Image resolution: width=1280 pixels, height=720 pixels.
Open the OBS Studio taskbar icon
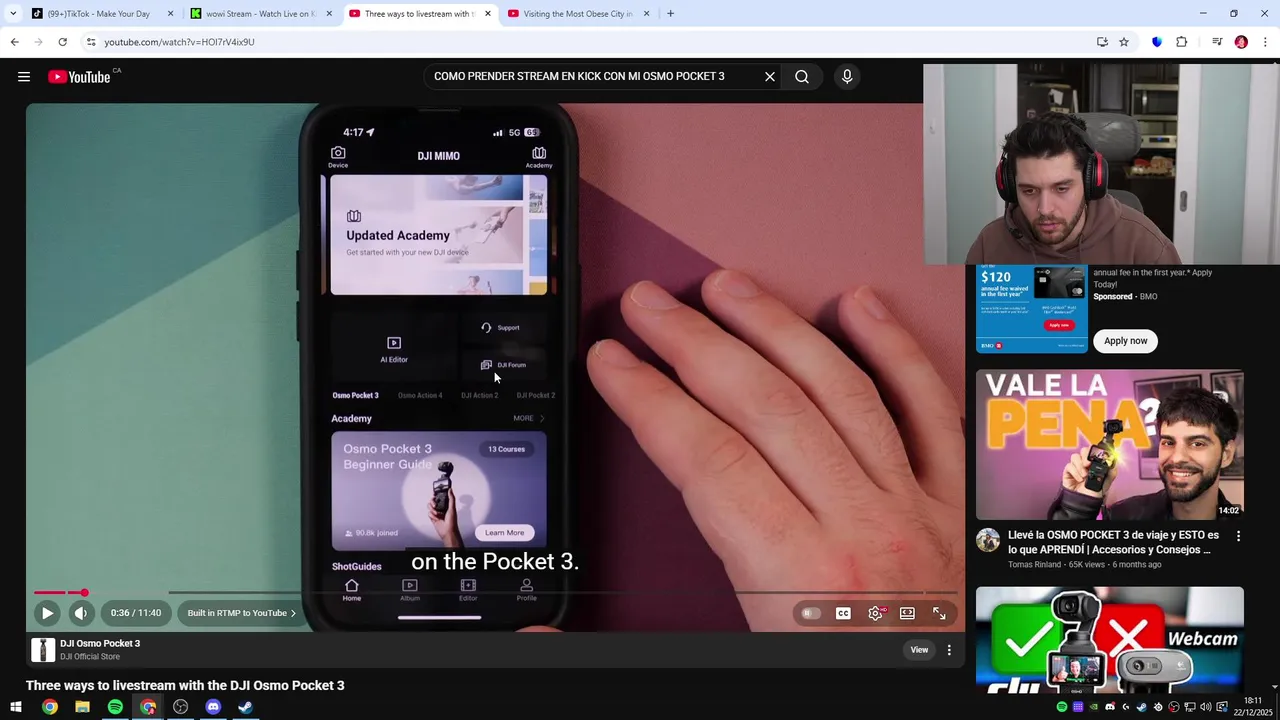click(x=180, y=707)
